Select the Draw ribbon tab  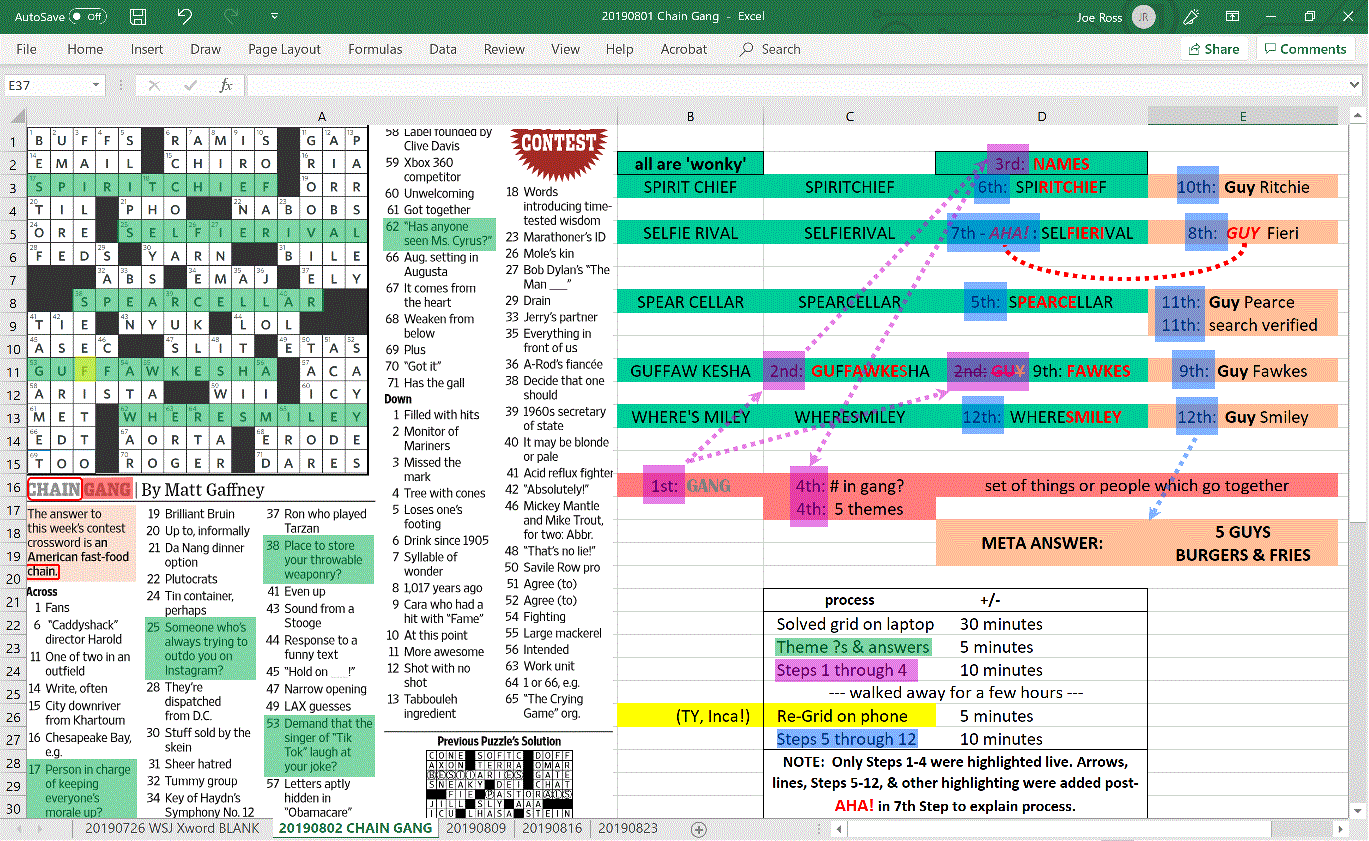coord(206,49)
